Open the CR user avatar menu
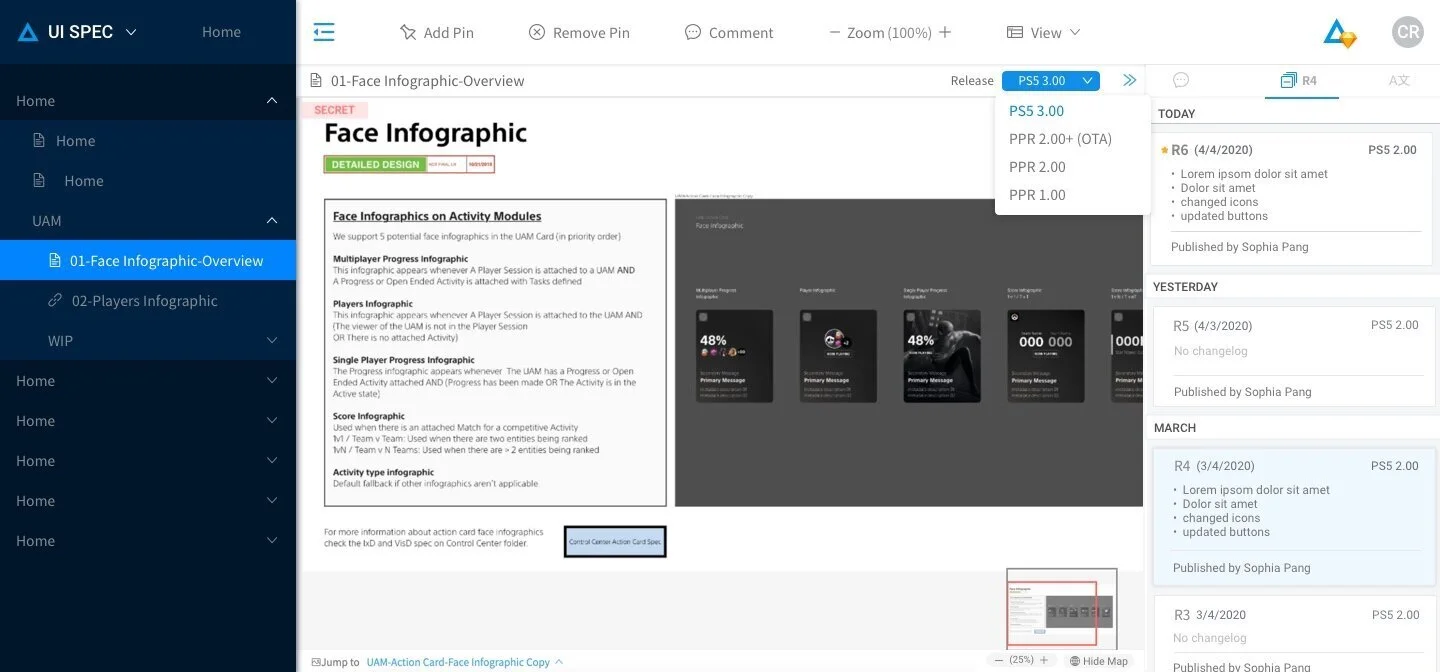 [x=1408, y=32]
